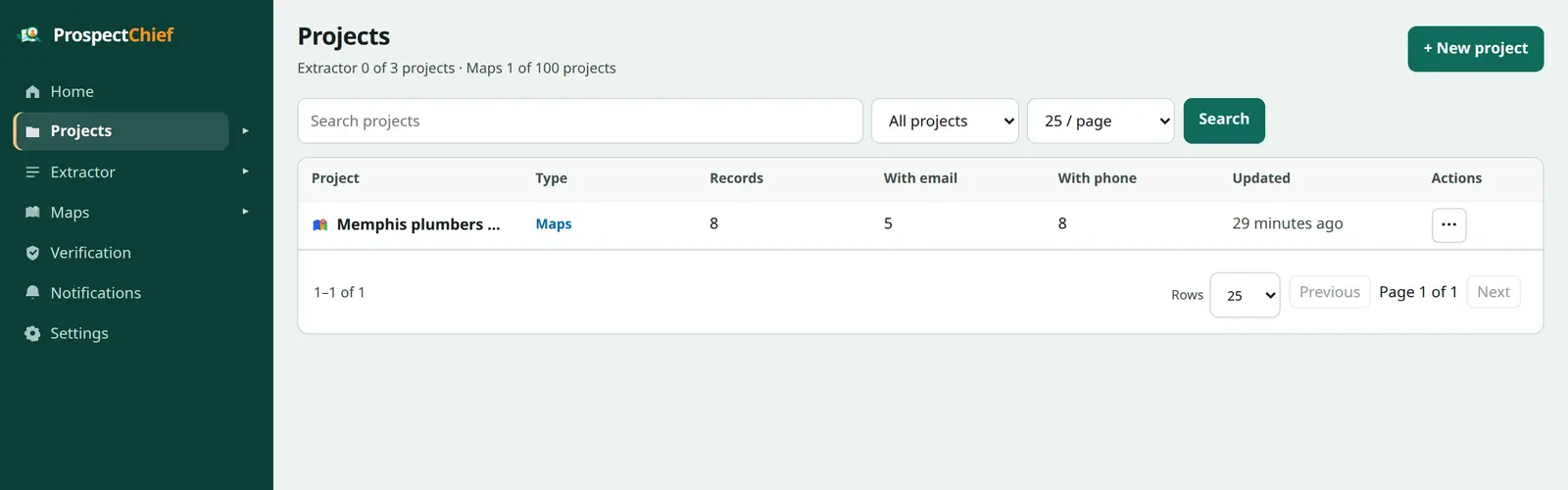Click the Projects folder icon
Image resolution: width=1568 pixels, height=490 pixels.
click(x=32, y=131)
